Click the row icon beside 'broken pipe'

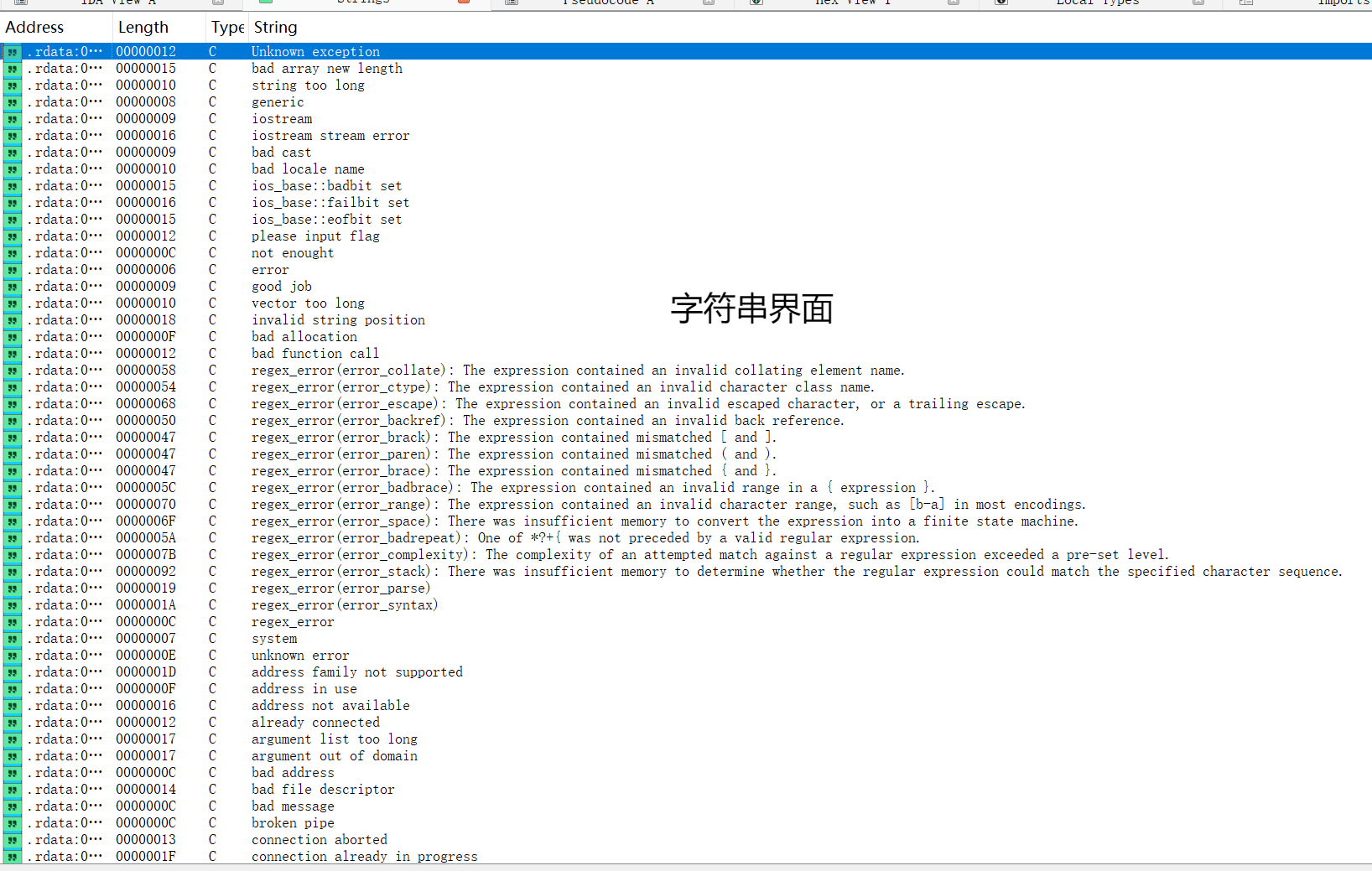[x=12, y=823]
